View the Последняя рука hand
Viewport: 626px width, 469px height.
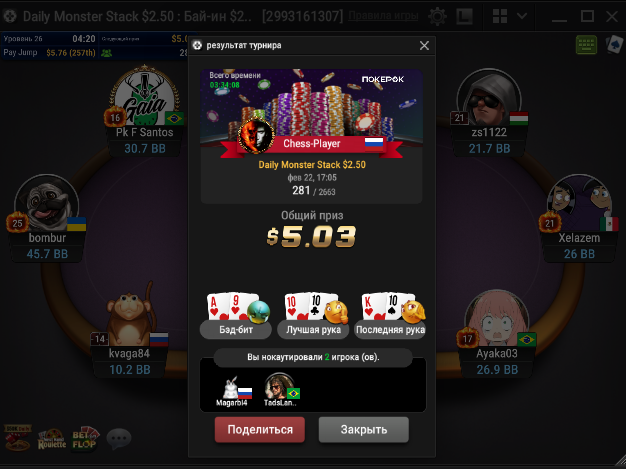(x=390, y=316)
